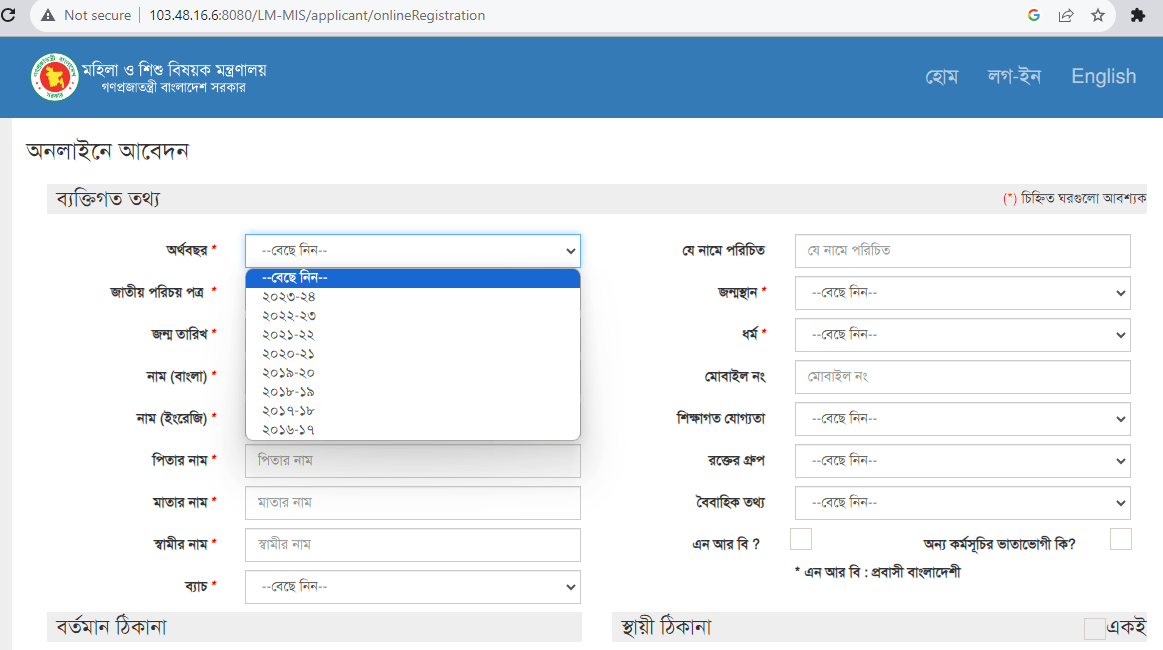Open the browser extensions puzzle icon
Screen dimensions: 1163x650
[x=1137, y=15]
